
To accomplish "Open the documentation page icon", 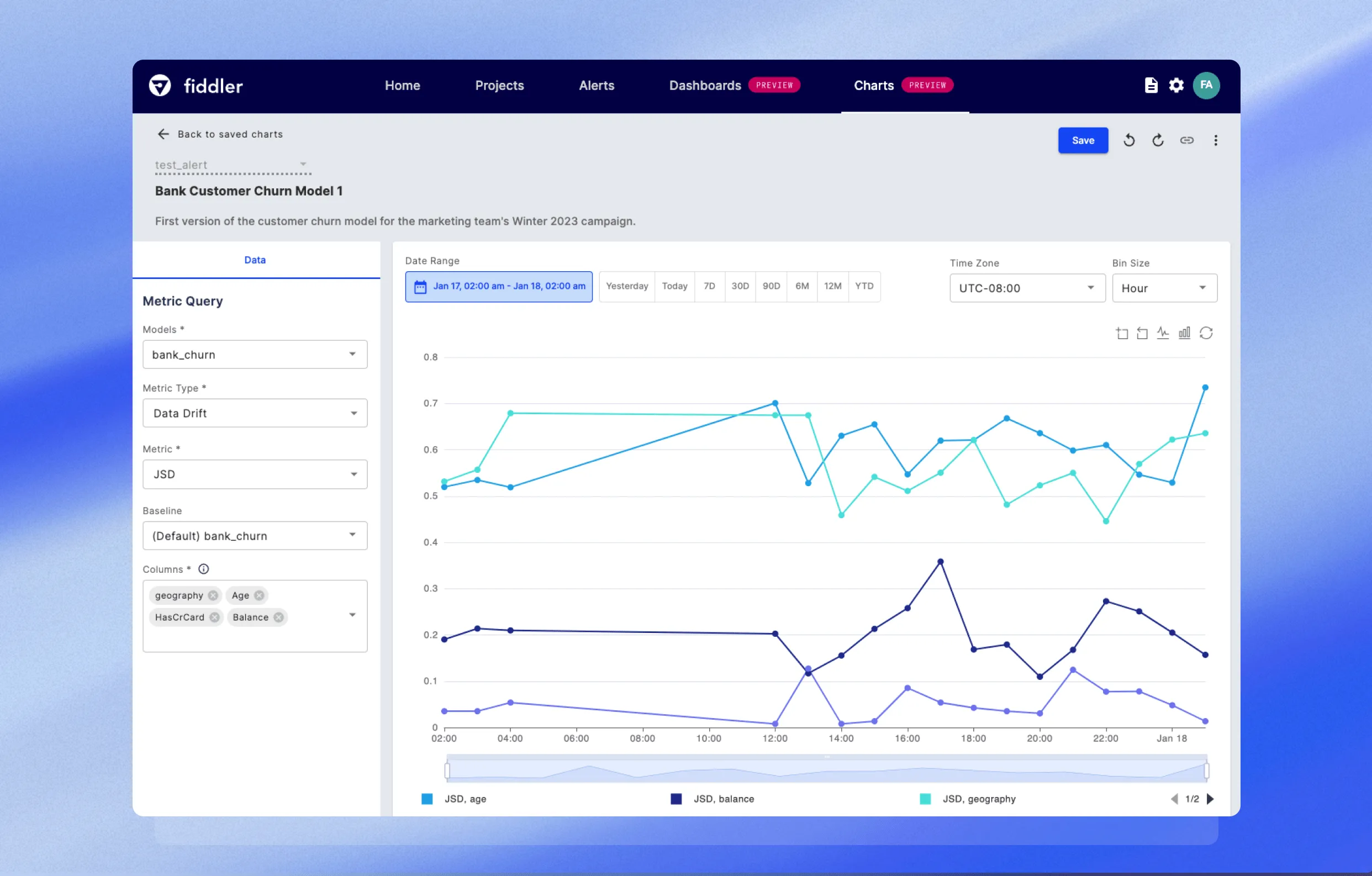I will [1152, 86].
